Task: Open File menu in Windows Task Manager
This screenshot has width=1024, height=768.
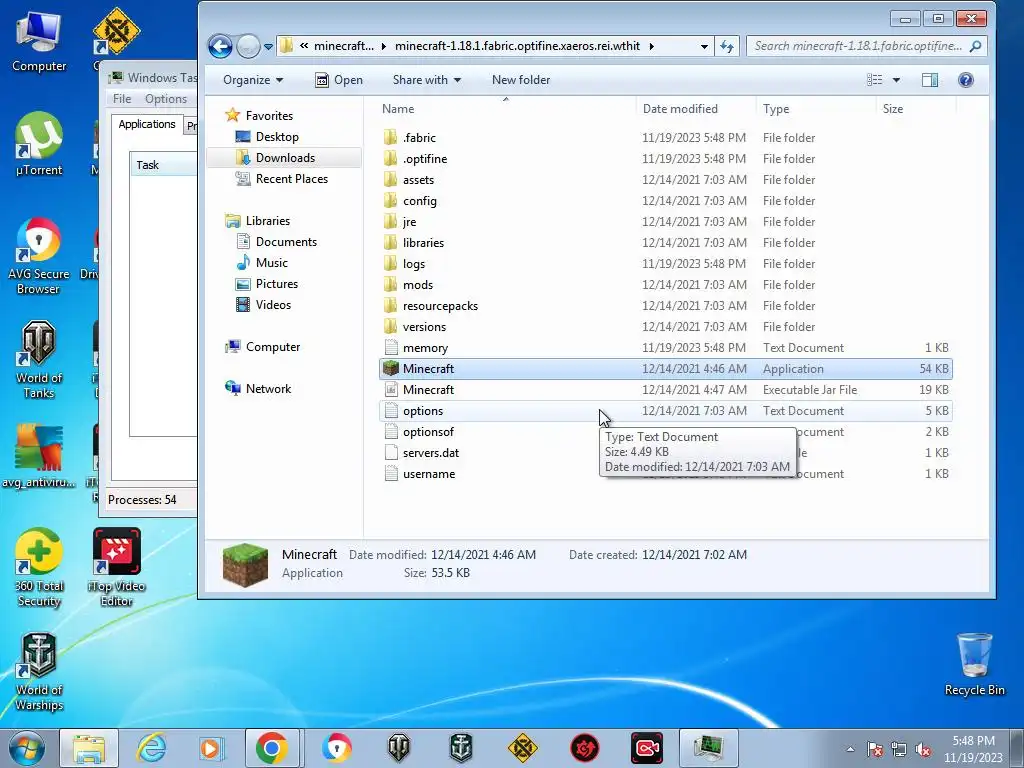Action: [x=121, y=99]
